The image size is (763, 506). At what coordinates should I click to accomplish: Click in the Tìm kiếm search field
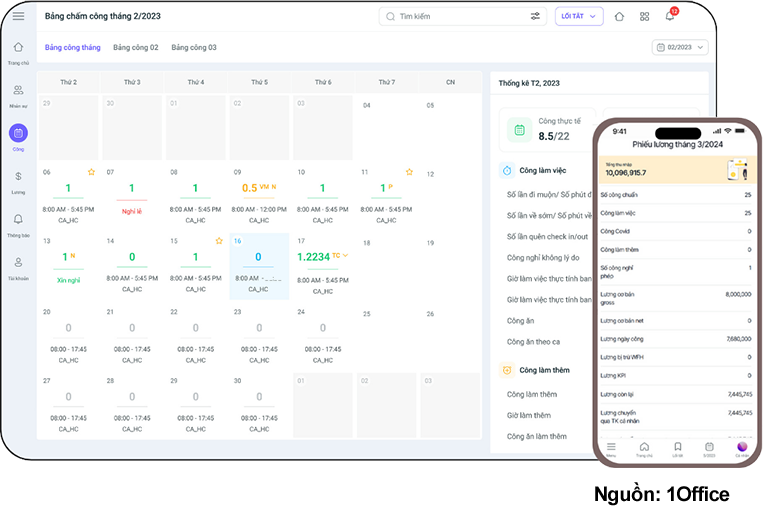[x=455, y=17]
